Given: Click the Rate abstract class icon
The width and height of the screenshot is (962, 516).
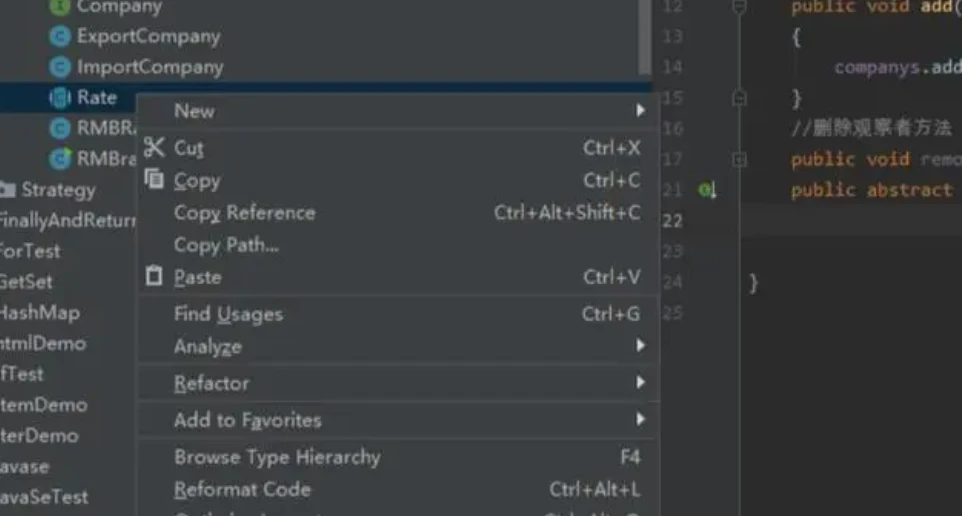Looking at the screenshot, I should (x=60, y=98).
